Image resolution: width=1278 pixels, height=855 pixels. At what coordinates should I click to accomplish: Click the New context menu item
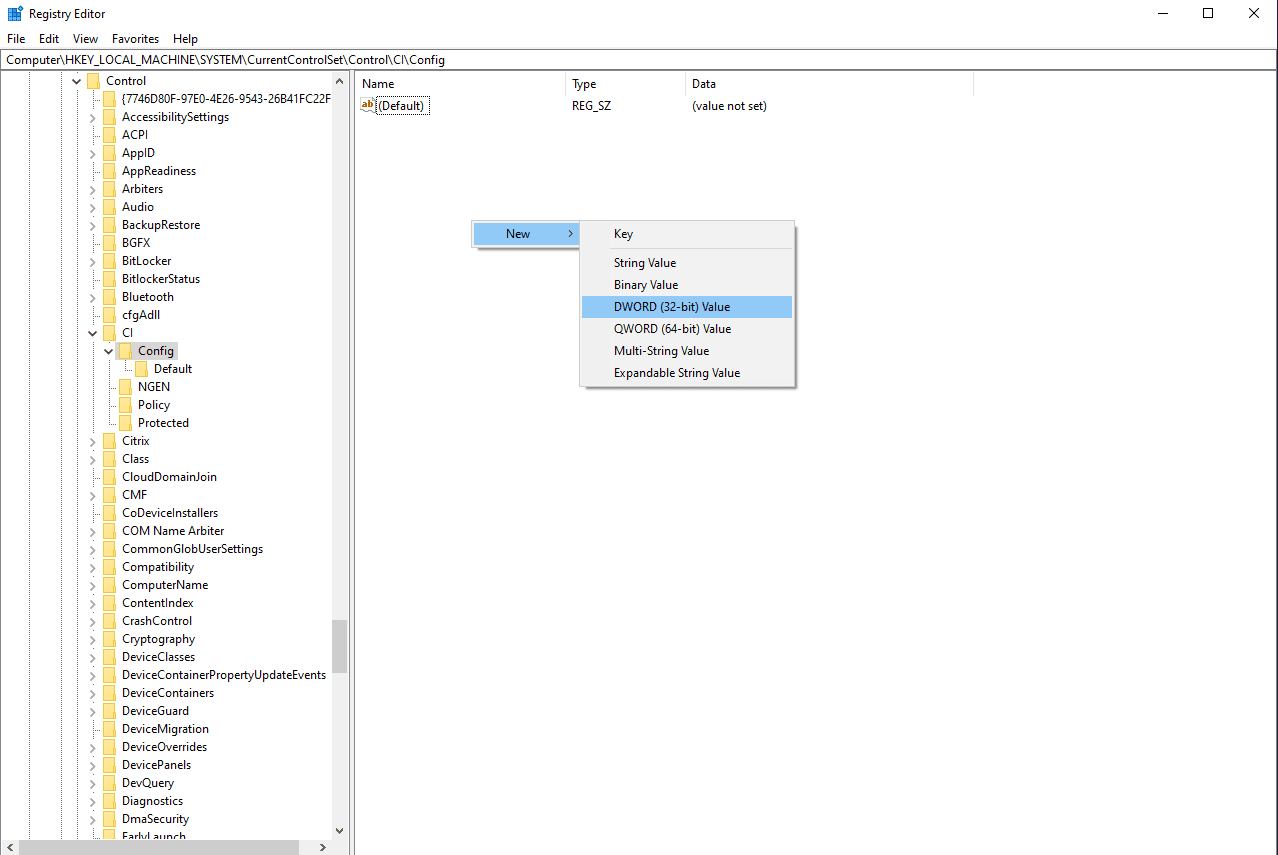[527, 234]
